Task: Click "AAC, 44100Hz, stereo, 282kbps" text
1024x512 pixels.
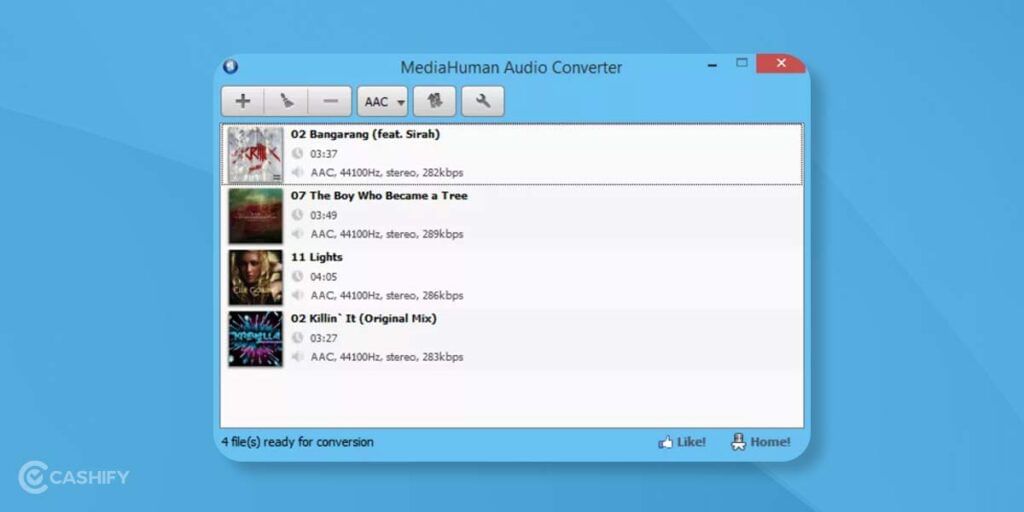Action: (387, 173)
